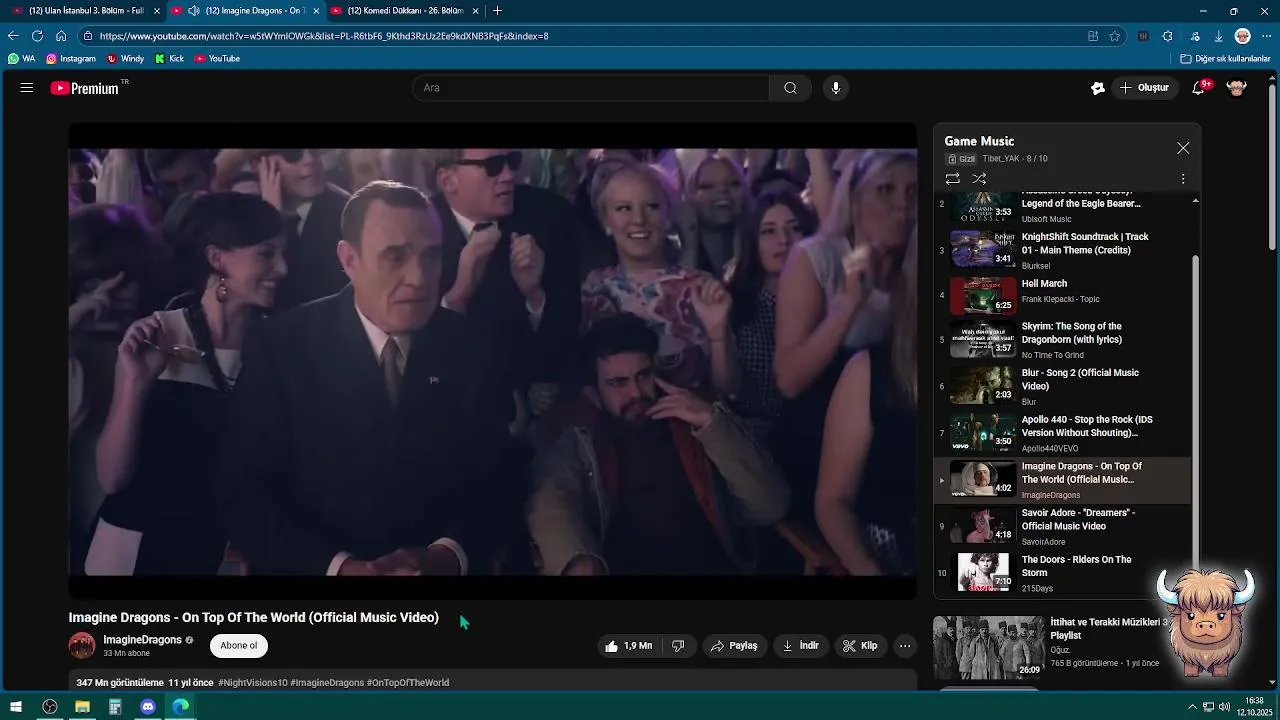Image resolution: width=1280 pixels, height=720 pixels.
Task: Open browser settings ellipsis menu
Action: (1266, 36)
